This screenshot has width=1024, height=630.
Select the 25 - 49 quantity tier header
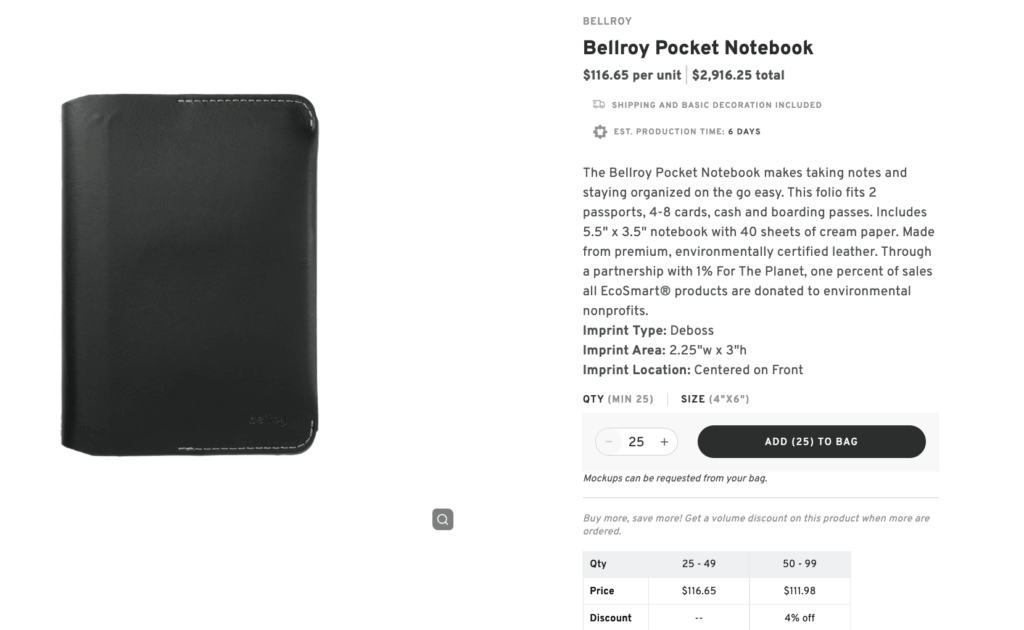pos(699,563)
